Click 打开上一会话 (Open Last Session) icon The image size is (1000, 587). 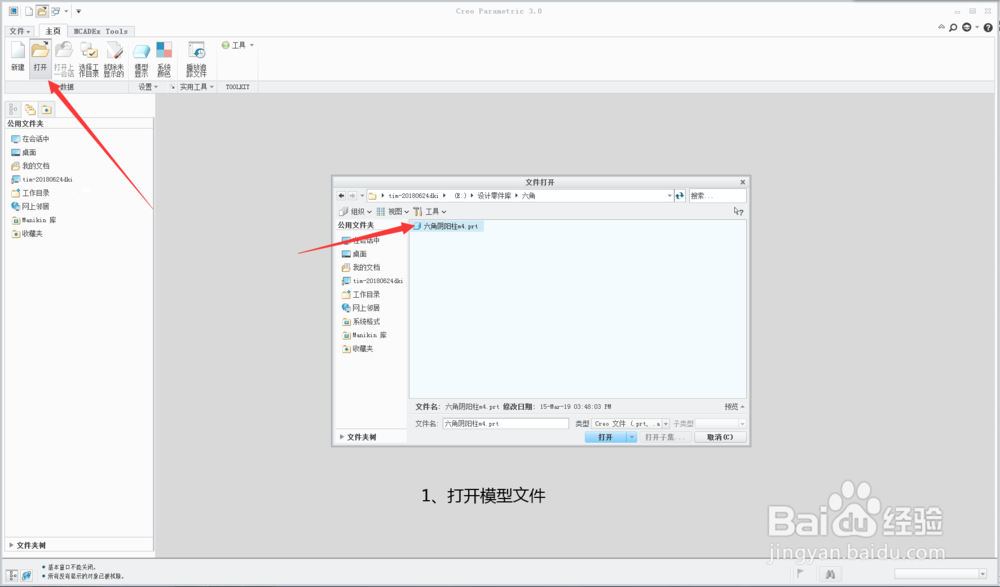point(64,59)
